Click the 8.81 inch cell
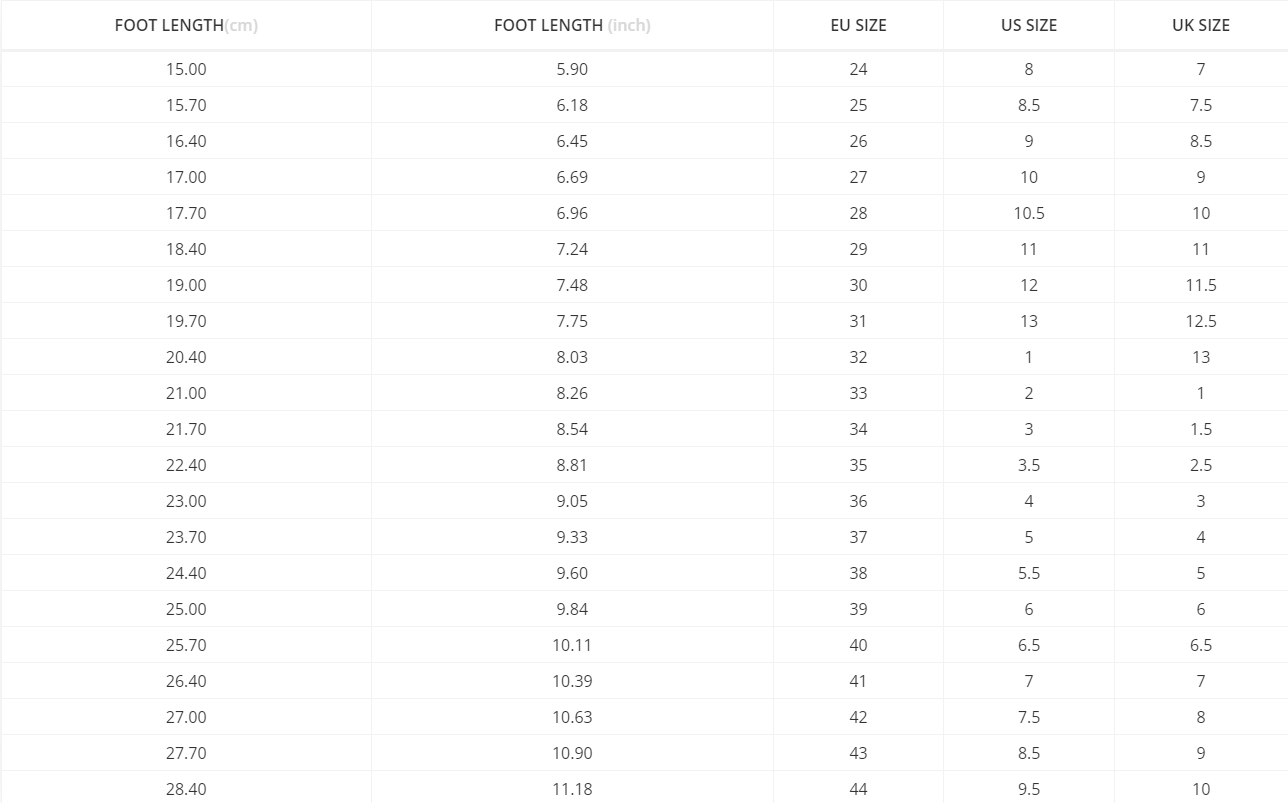 572,465
